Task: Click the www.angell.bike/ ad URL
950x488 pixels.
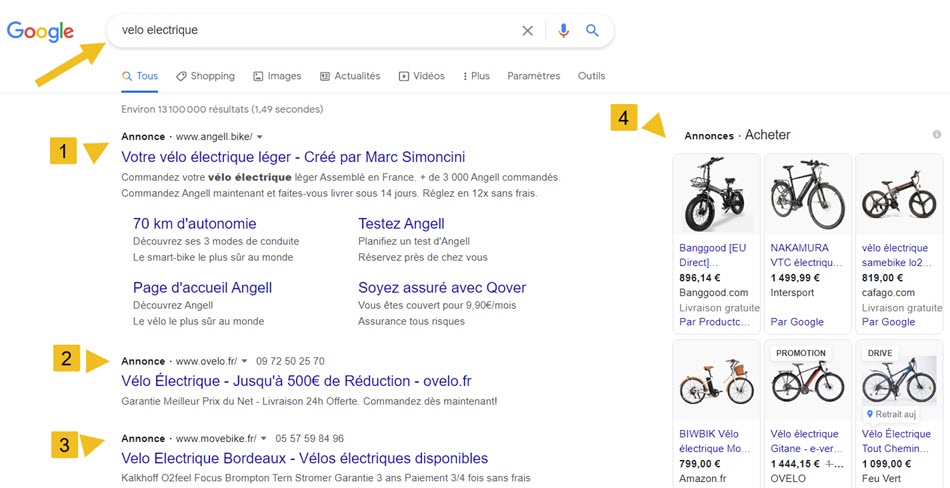Action: coord(214,137)
